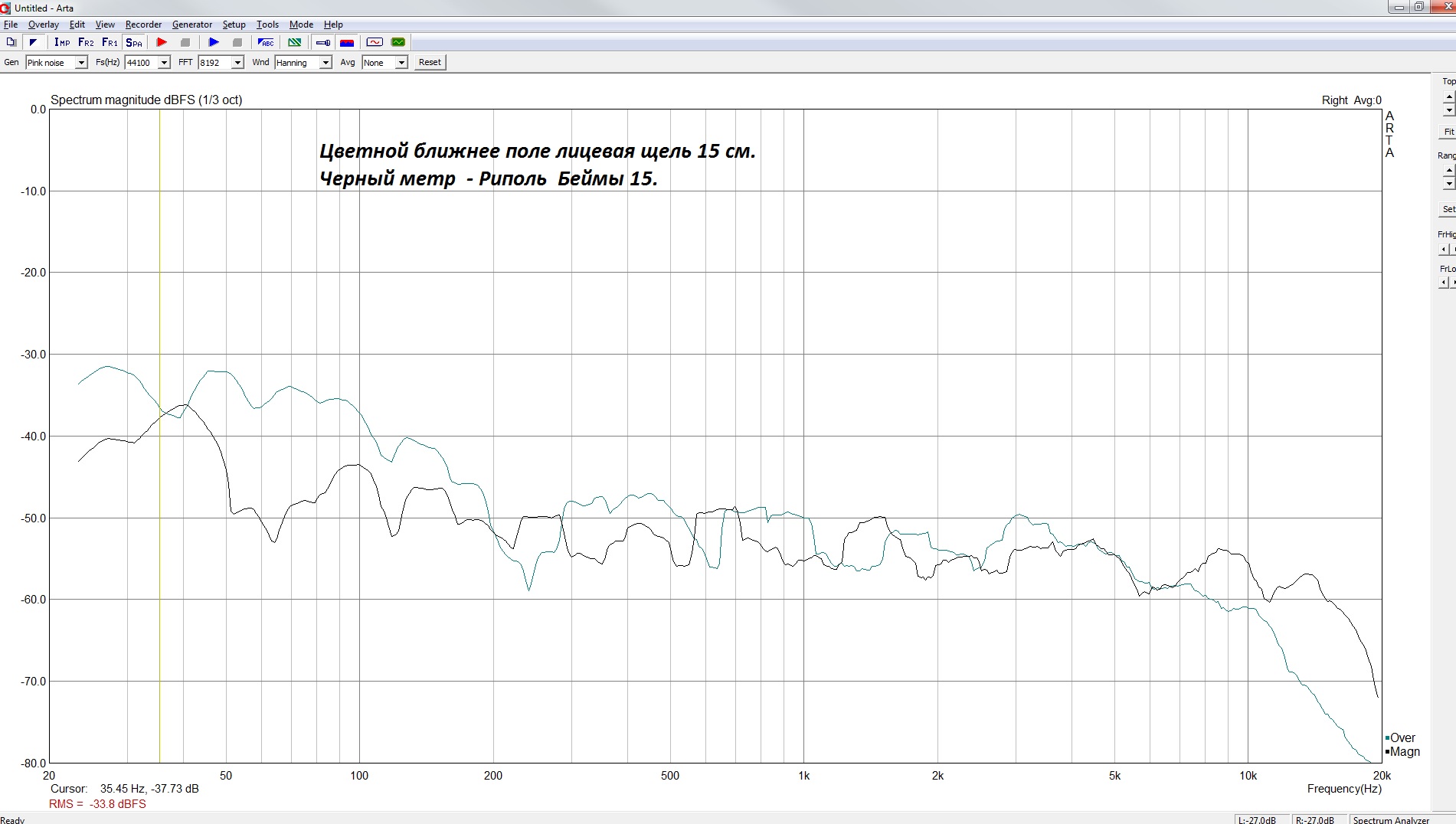The height and width of the screenshot is (824, 1456).
Task: Switch to IMP impulse response mode
Action: pos(62,42)
